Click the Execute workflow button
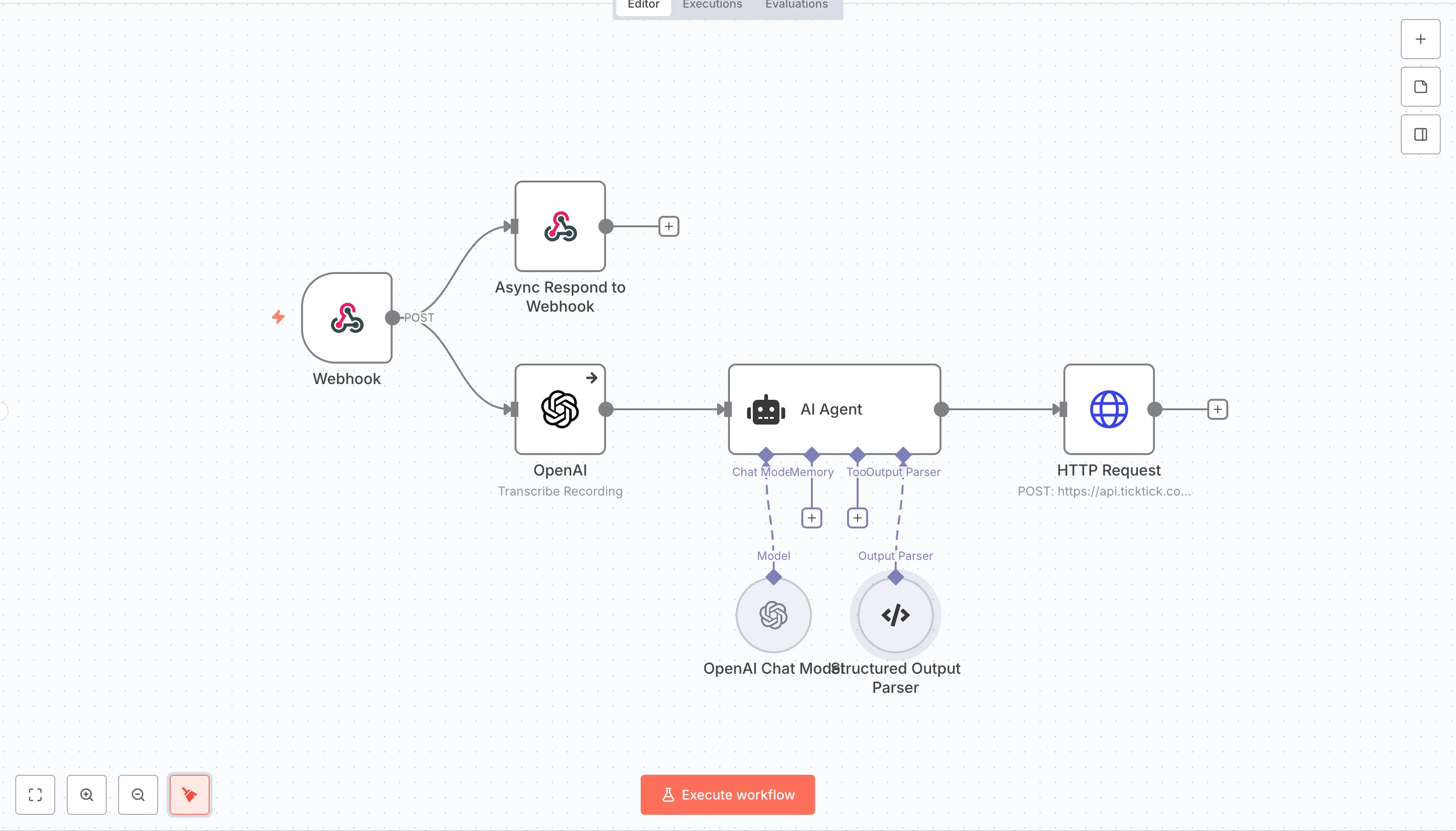The image size is (1456, 831). coord(728,794)
